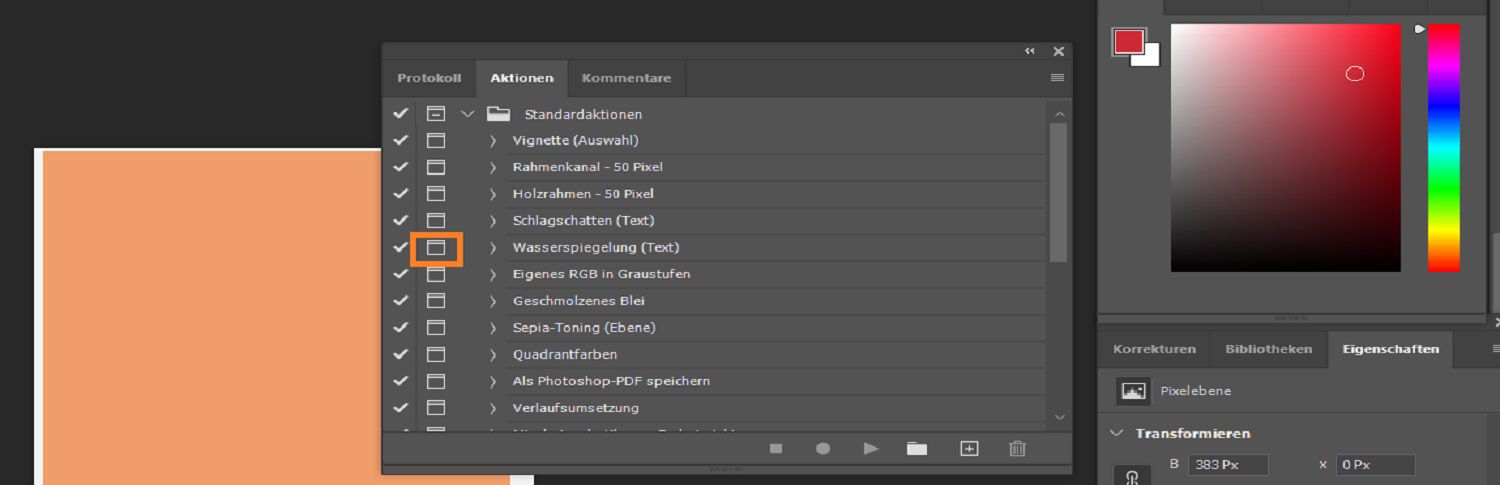Screen dimensions: 1500x485
Task: Play the selected action
Action: 871,449
